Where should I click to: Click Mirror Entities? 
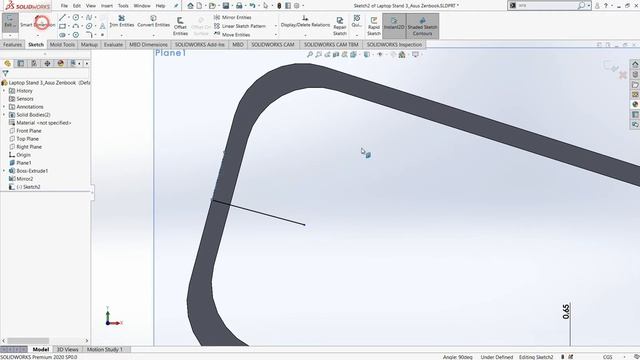232,17
